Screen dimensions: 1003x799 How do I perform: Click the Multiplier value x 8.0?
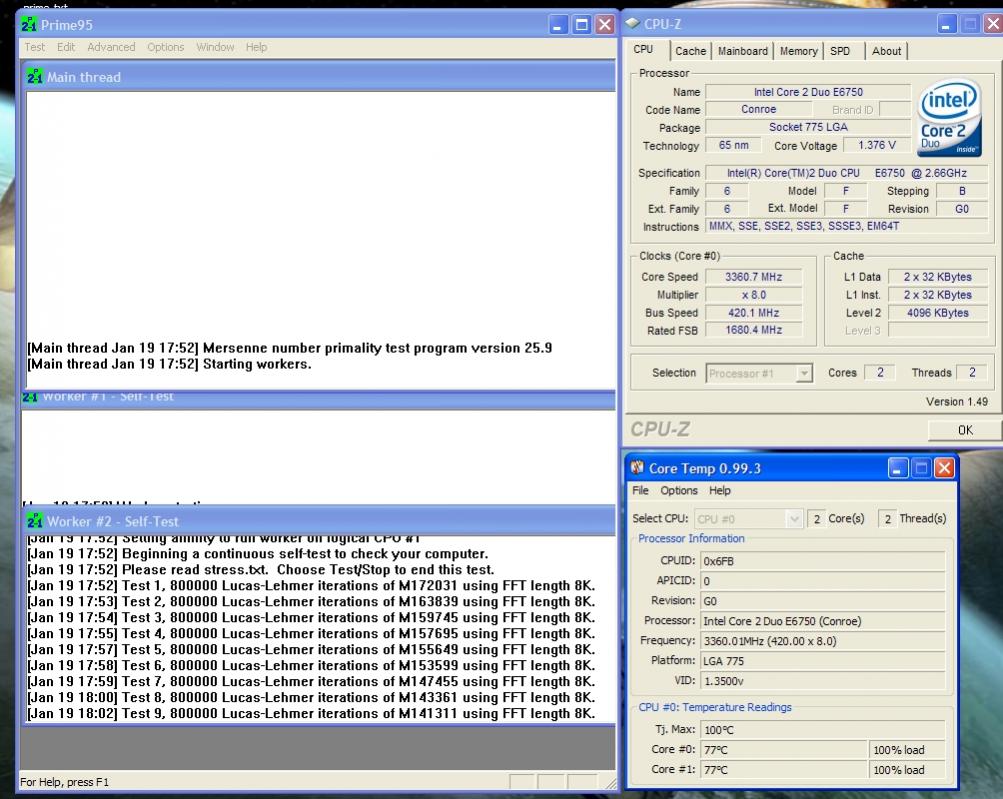point(754,294)
